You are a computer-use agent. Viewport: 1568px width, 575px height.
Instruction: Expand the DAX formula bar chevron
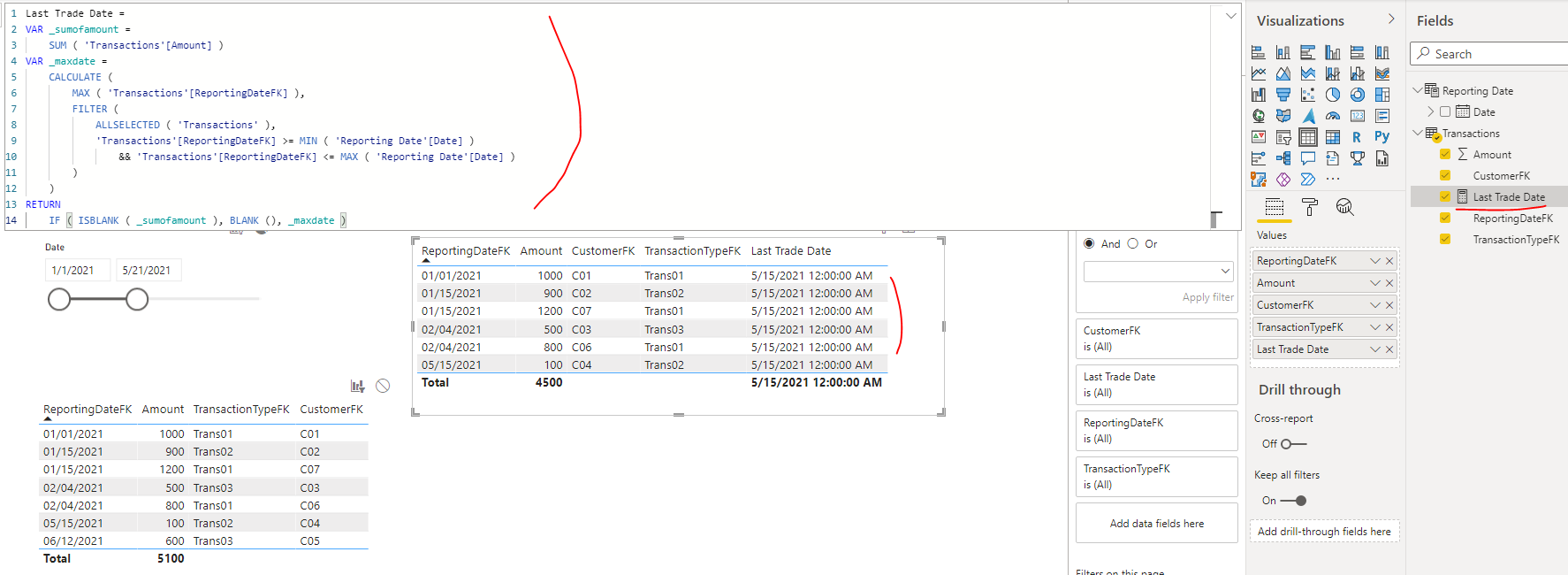[x=1230, y=16]
